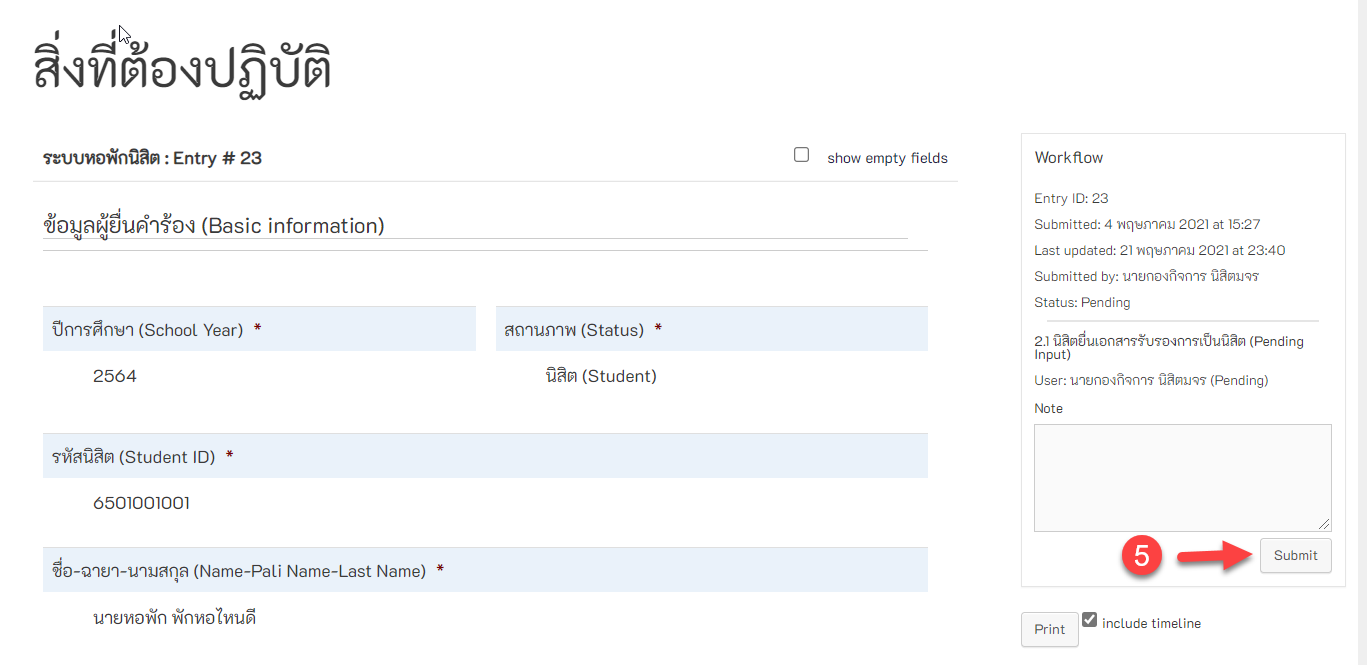This screenshot has height=665, width=1367.
Task: Click the School Year value 2564
Action: [x=114, y=376]
